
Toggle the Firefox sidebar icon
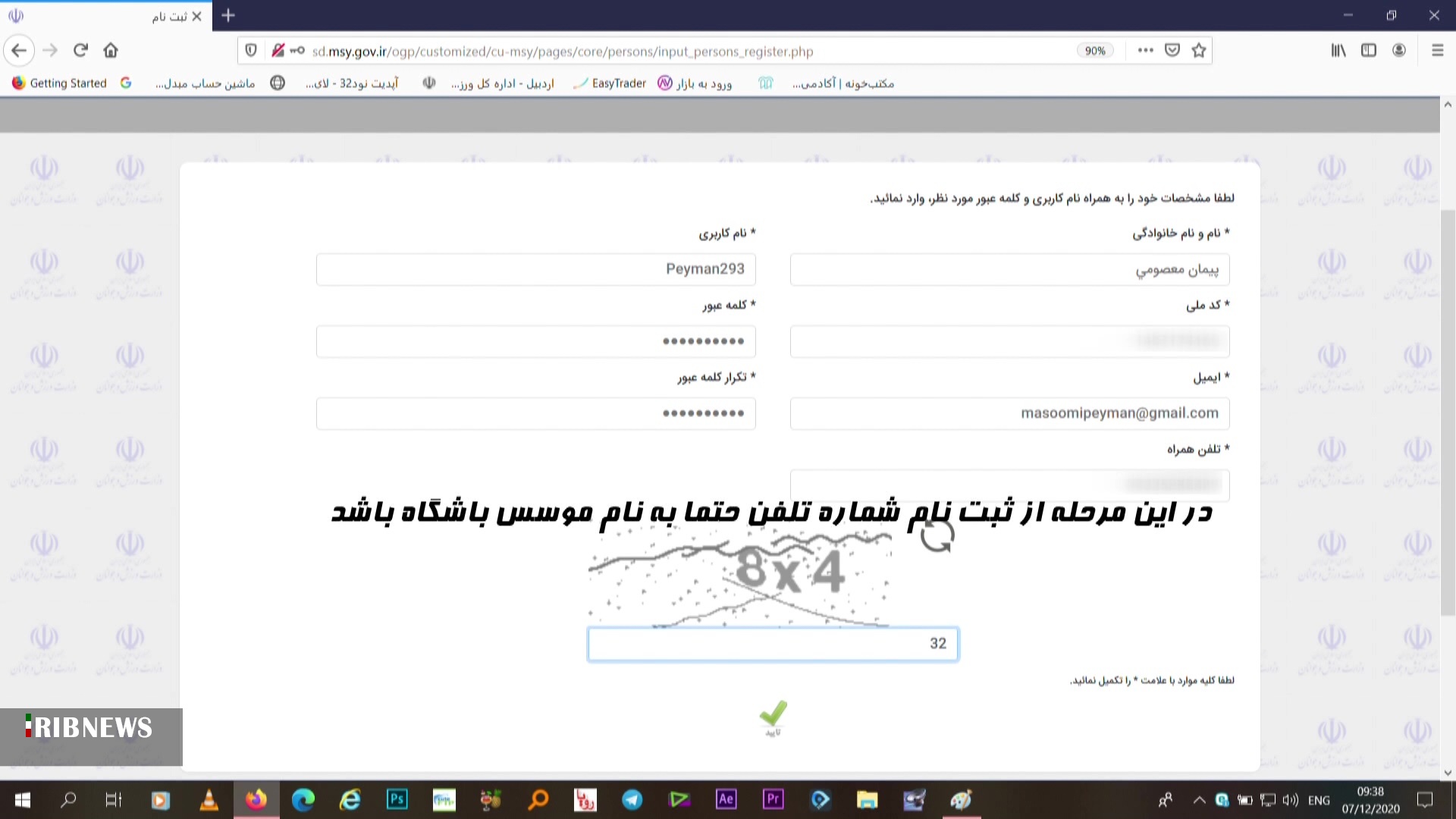tap(1368, 50)
